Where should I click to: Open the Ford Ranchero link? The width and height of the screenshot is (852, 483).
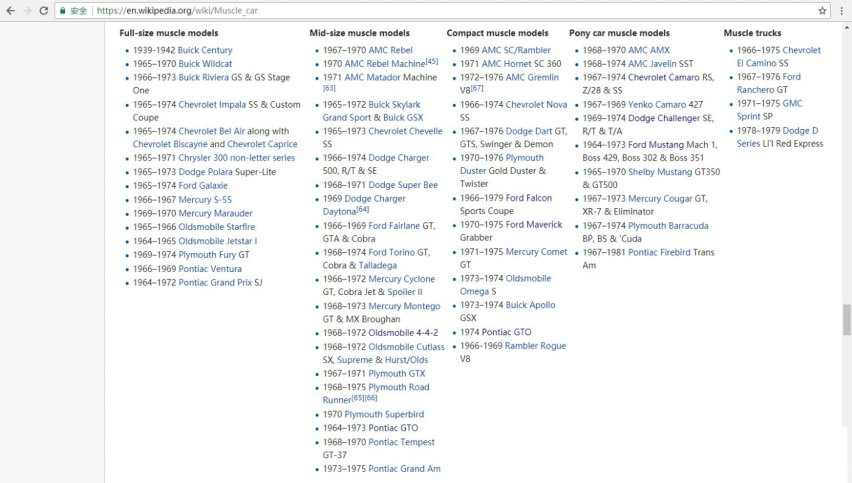tap(768, 83)
